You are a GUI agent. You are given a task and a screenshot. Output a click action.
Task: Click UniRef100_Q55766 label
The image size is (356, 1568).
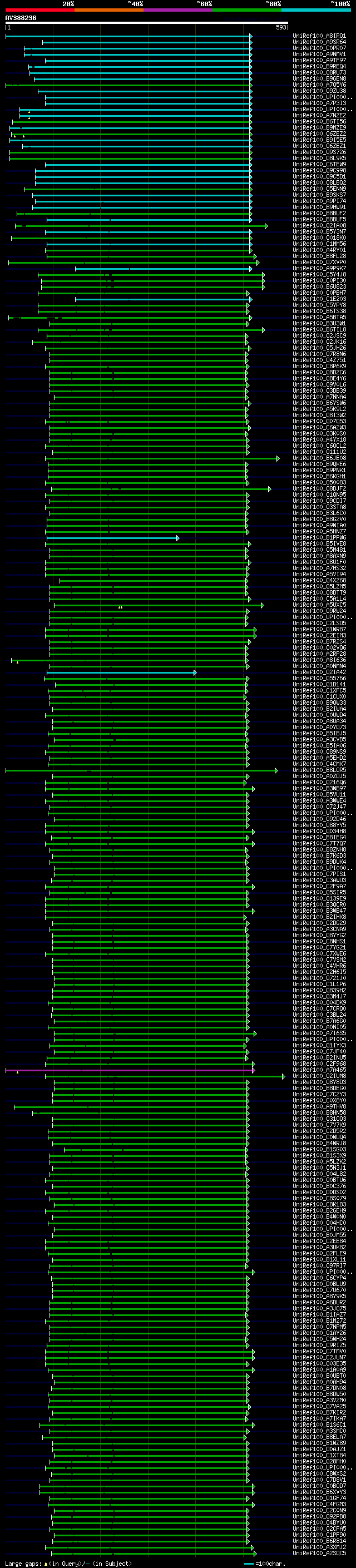point(319,678)
